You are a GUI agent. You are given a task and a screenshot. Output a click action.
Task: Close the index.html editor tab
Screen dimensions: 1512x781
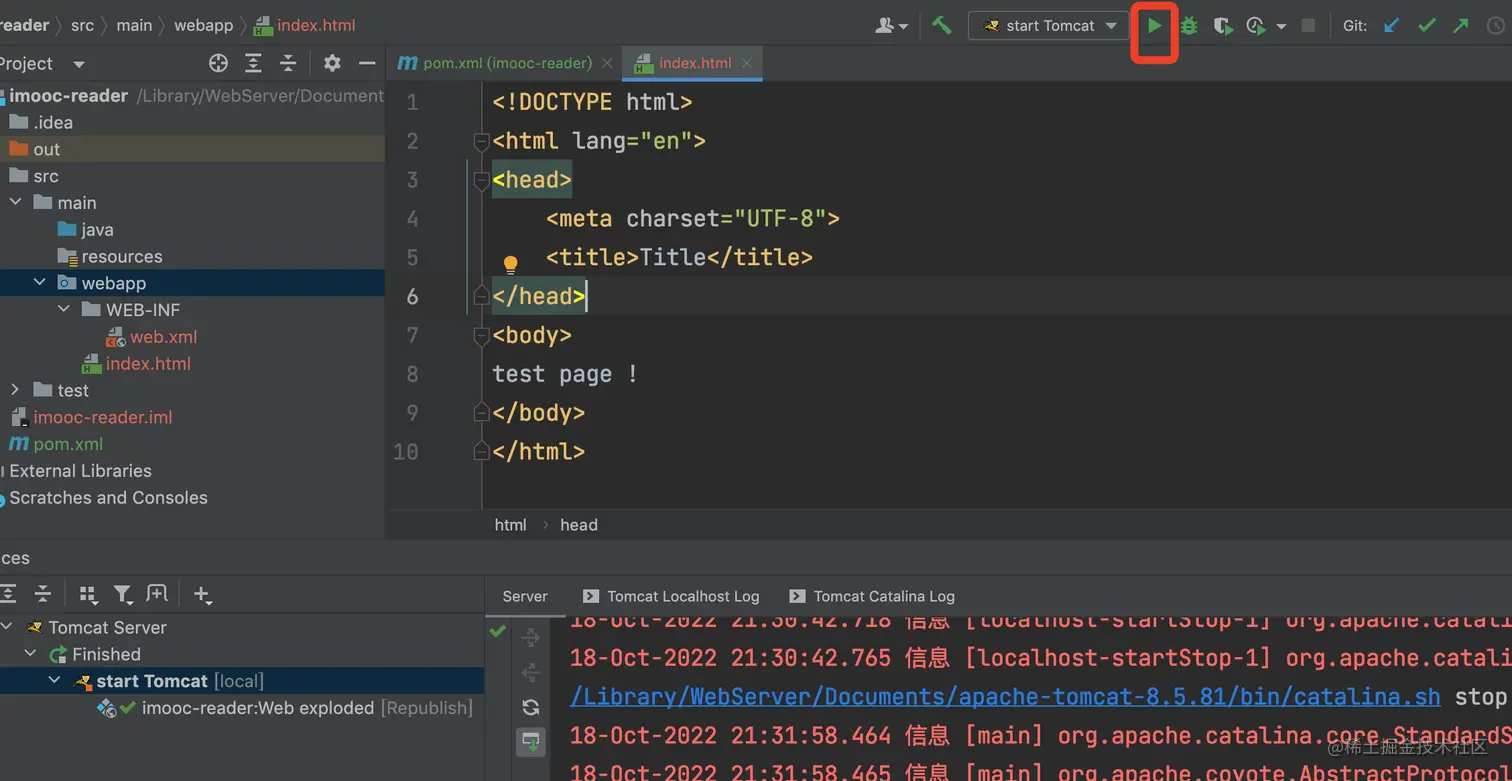(x=747, y=63)
